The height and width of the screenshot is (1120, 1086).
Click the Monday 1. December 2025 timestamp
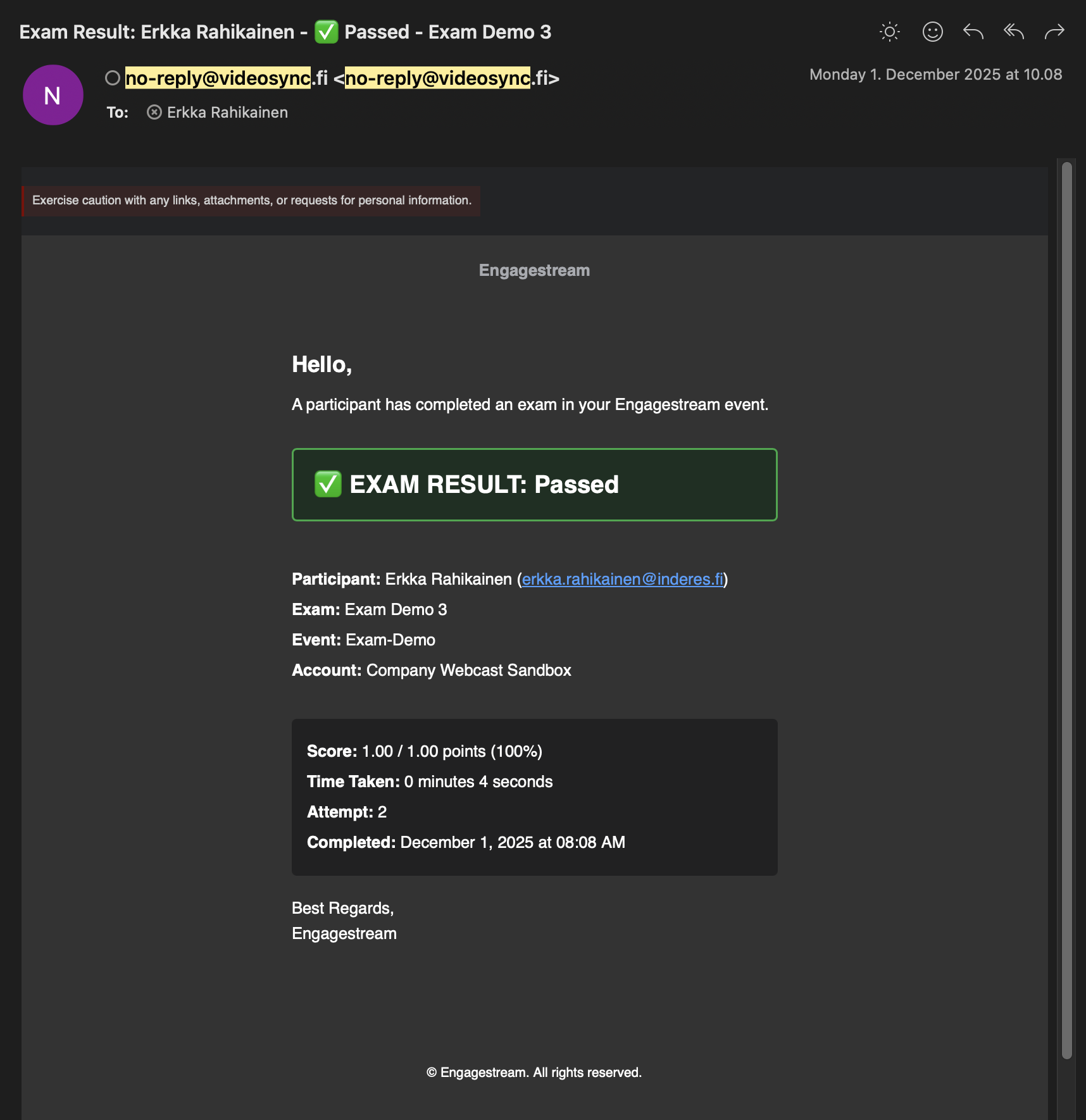pyautogui.click(x=935, y=75)
